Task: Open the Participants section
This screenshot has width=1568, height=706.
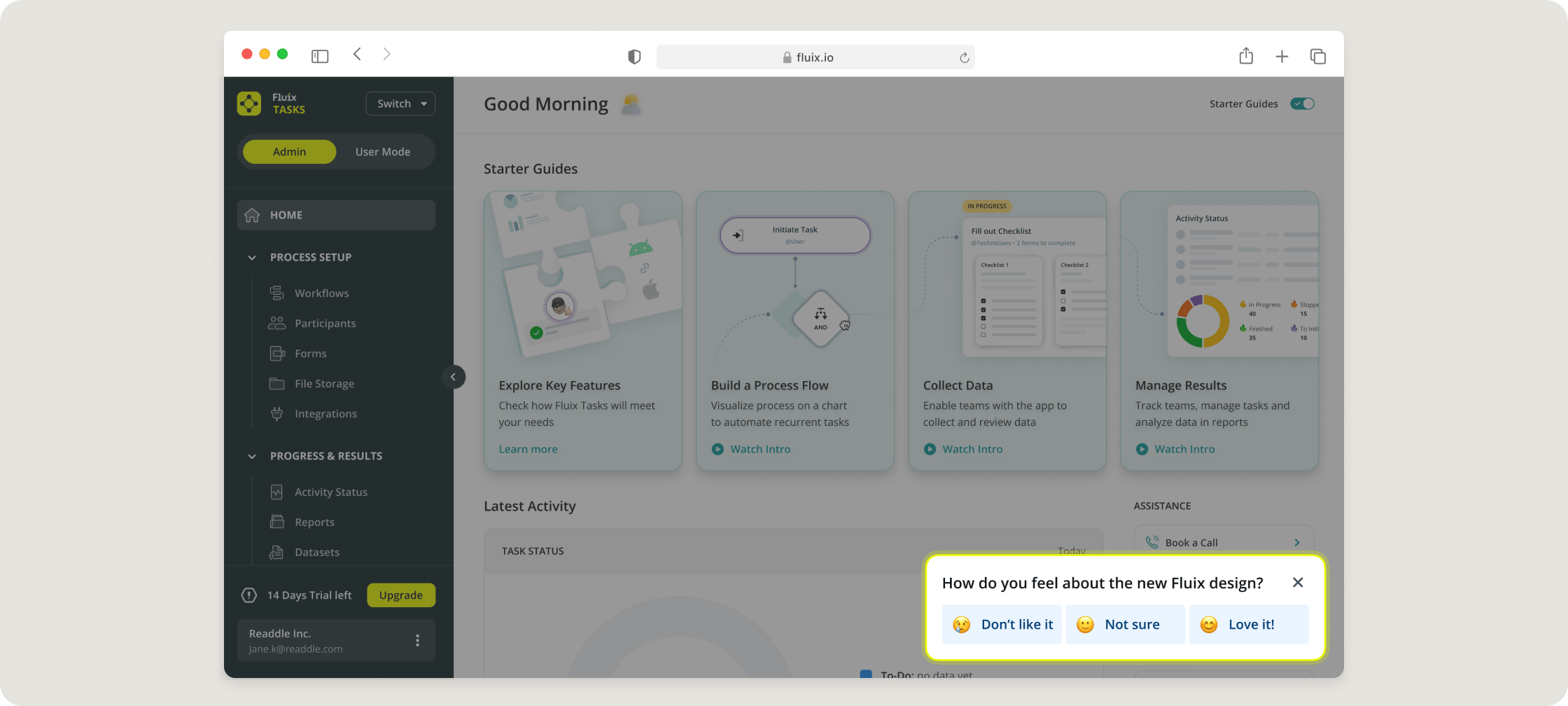Action: click(x=325, y=324)
